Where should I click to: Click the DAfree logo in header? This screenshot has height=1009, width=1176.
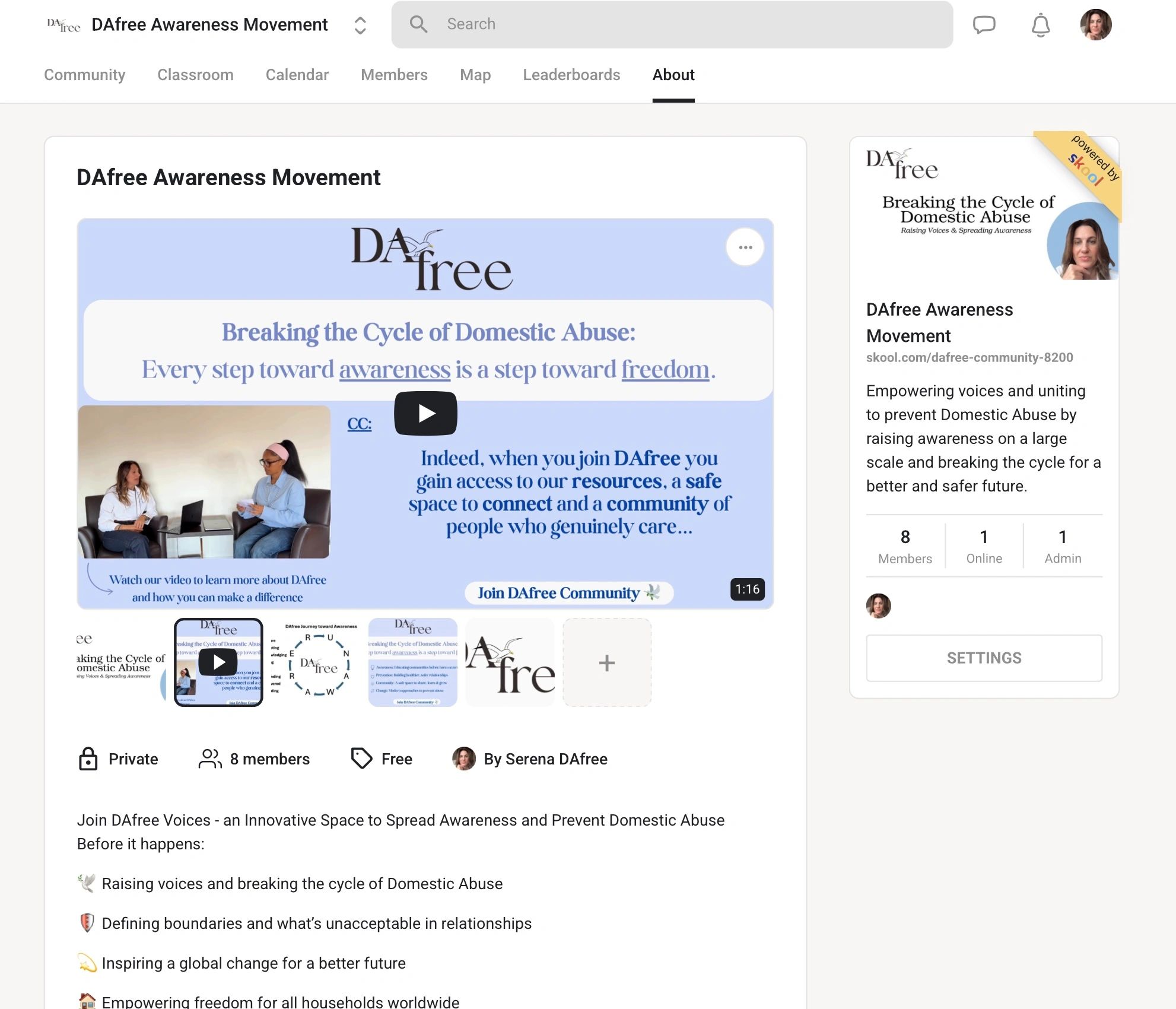(63, 25)
